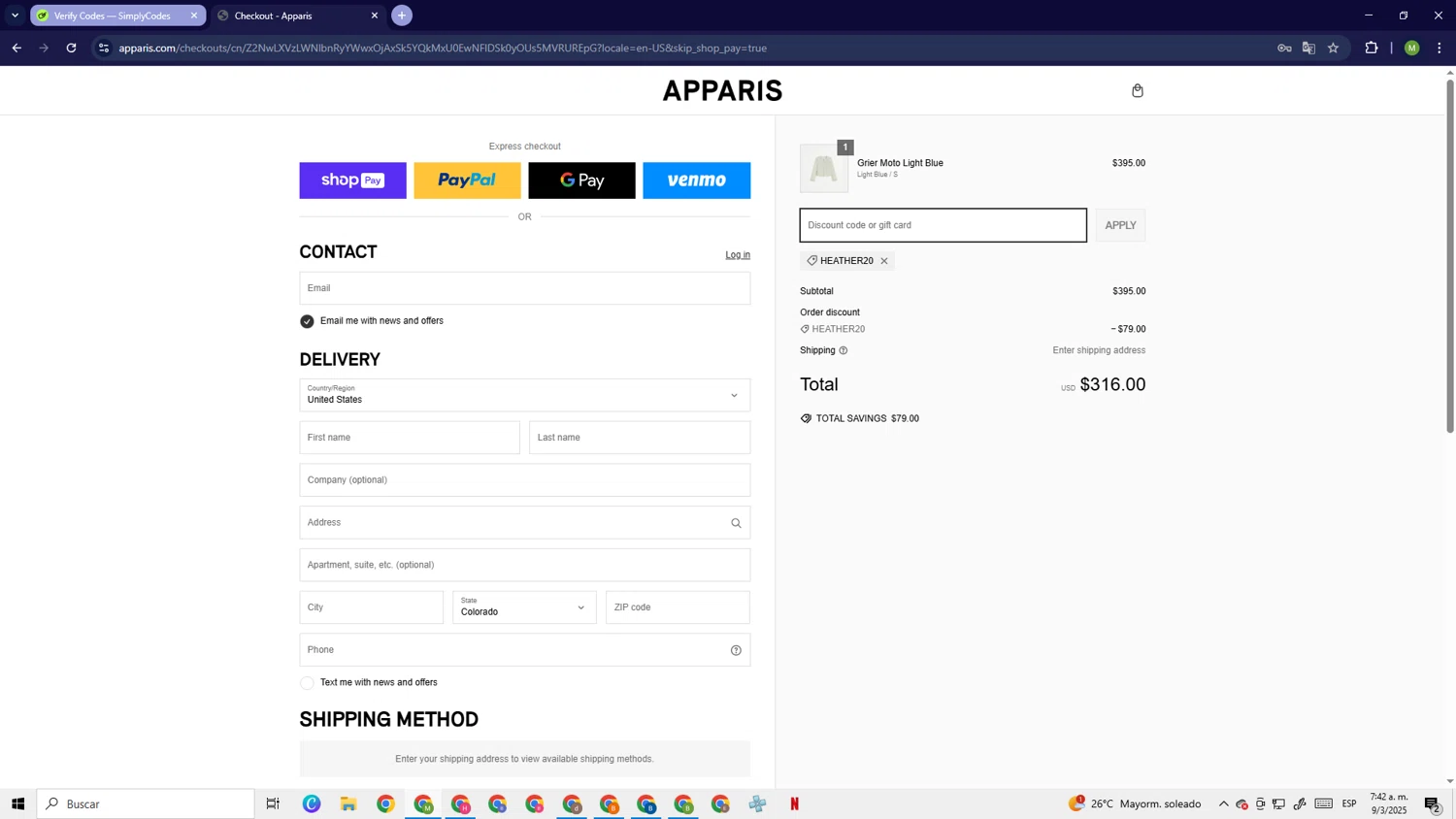Choose Venmo express checkout
Image resolution: width=1456 pixels, height=819 pixels.
point(696,180)
